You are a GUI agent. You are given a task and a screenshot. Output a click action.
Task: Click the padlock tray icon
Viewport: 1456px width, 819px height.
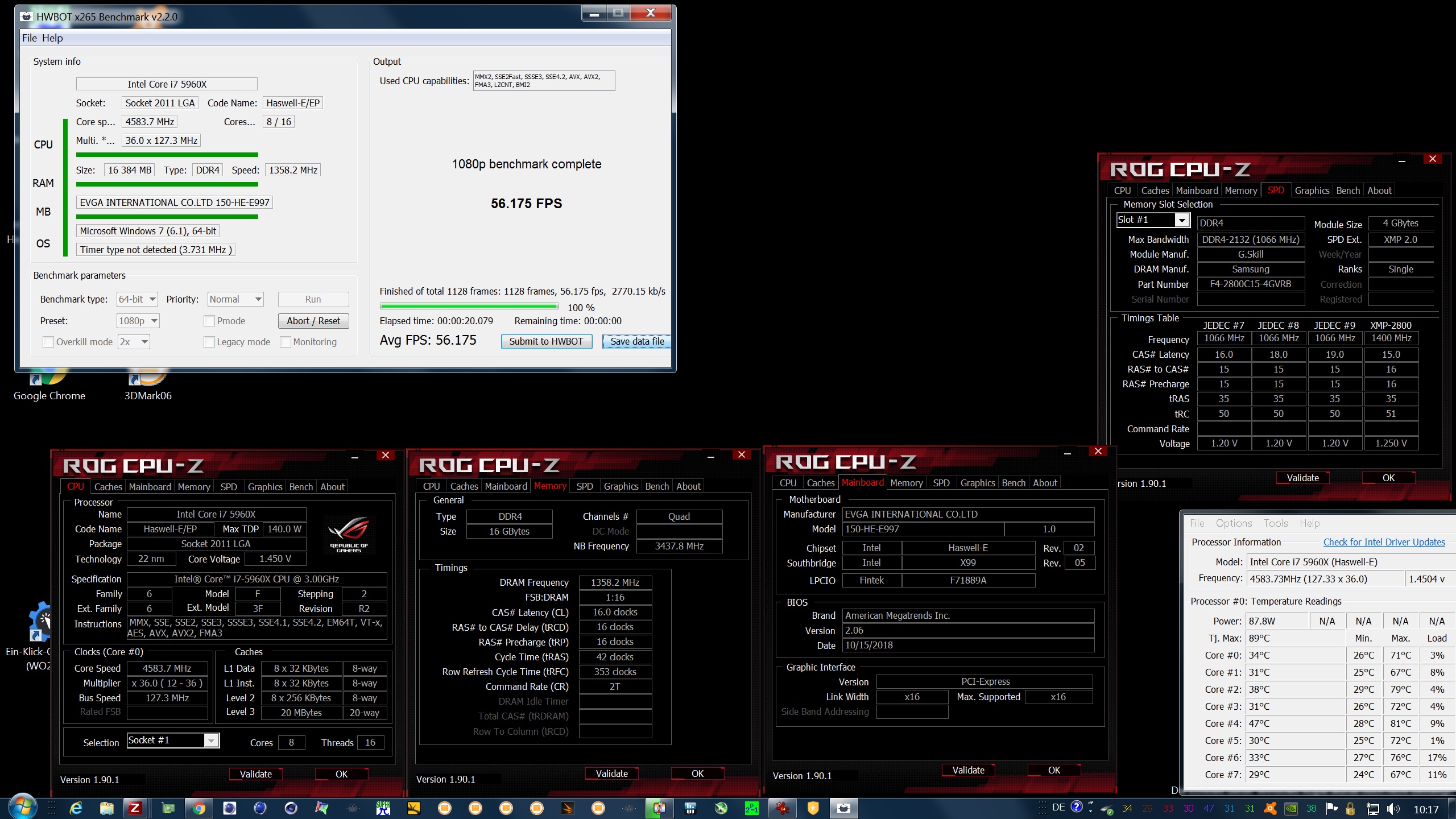click(1351, 808)
